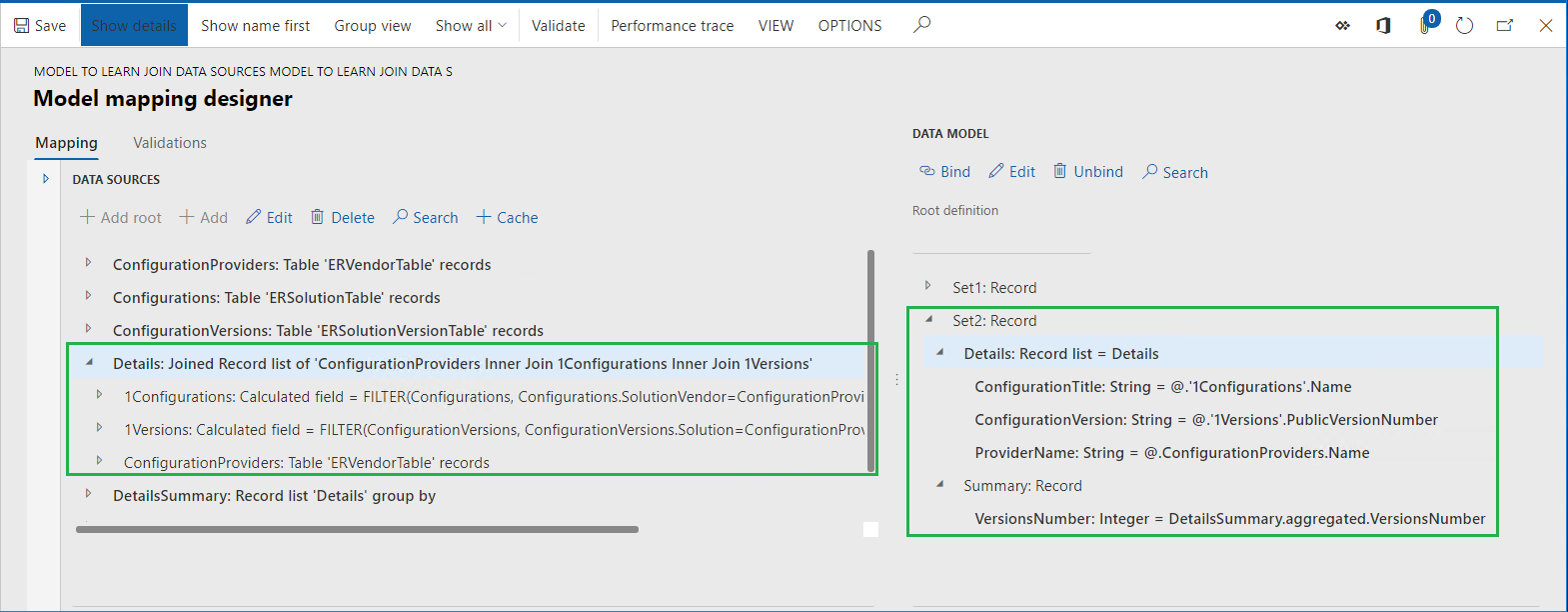Viewport: 1568px width, 612px height.
Task: Collapse Details: Record list node in data model
Action: click(939, 352)
